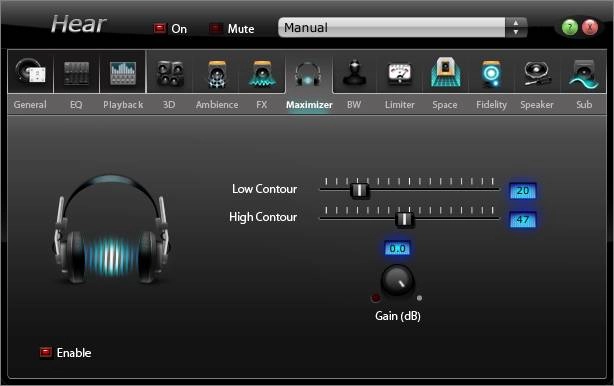Click the Hear logo title

coord(78,24)
